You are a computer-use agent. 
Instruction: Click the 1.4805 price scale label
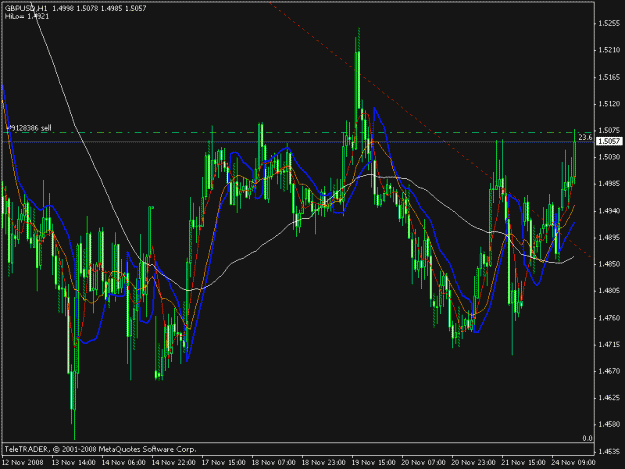point(609,291)
